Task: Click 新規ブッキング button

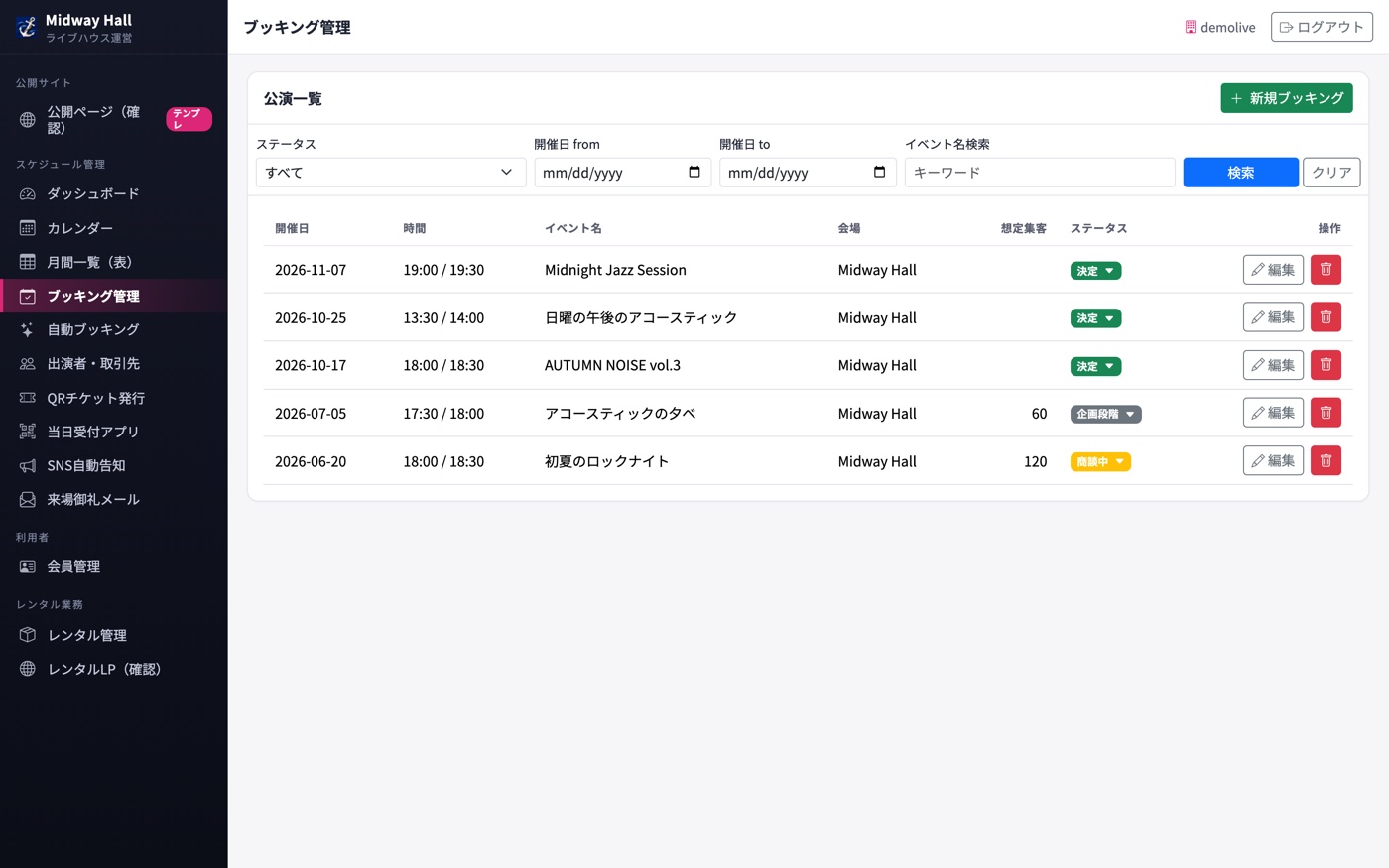Action: point(1287,98)
